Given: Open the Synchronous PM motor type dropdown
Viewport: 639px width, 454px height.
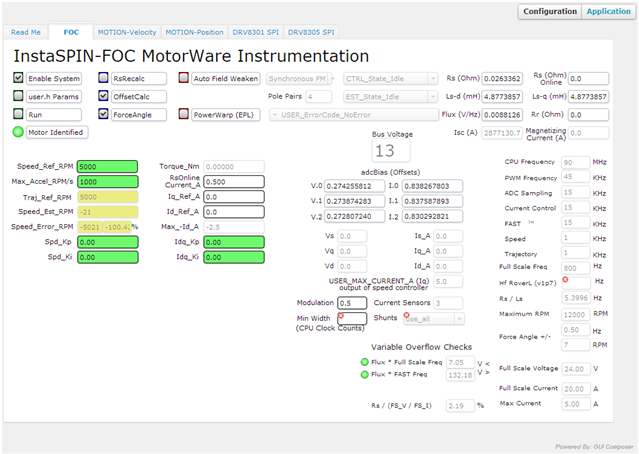Looking at the screenshot, I should (300, 79).
